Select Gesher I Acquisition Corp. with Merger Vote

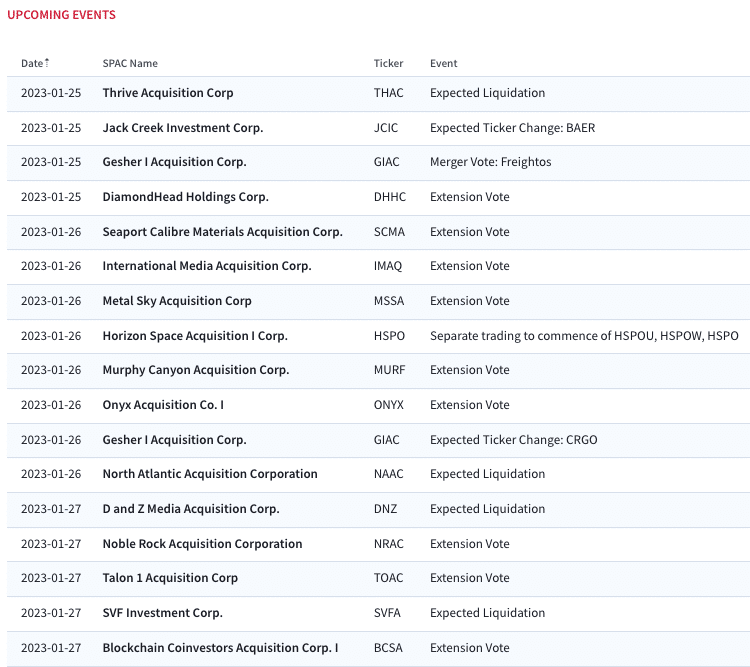175,162
